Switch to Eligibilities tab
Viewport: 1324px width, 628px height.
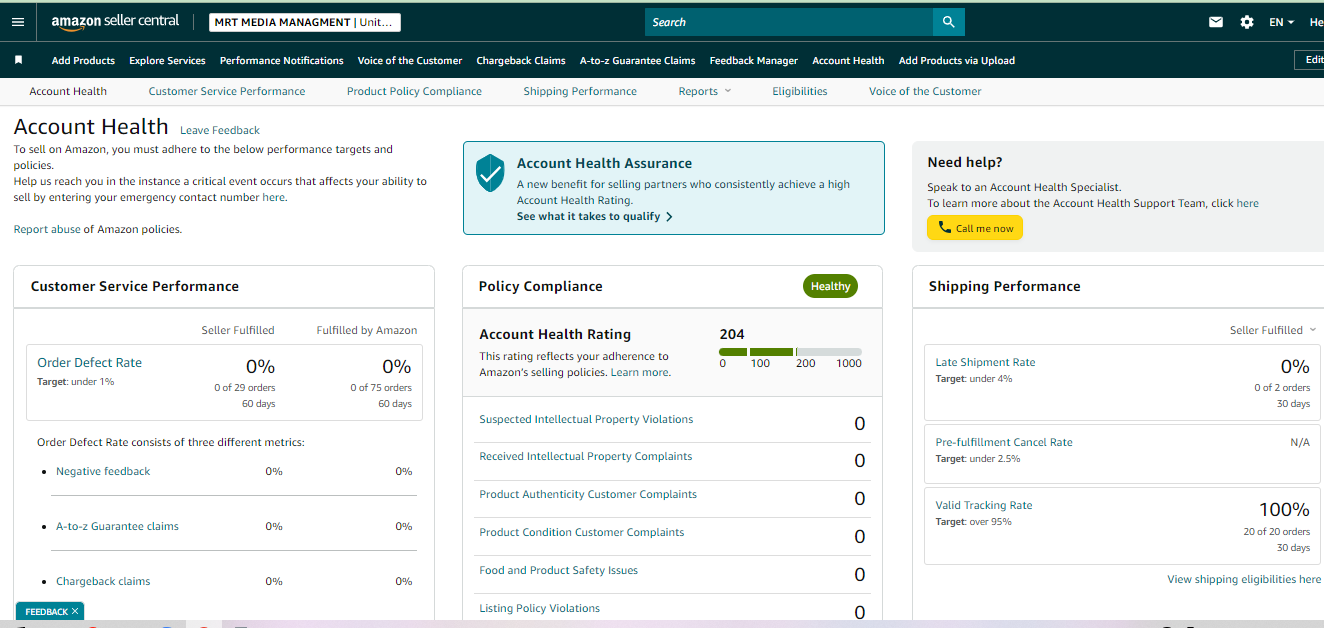click(800, 91)
